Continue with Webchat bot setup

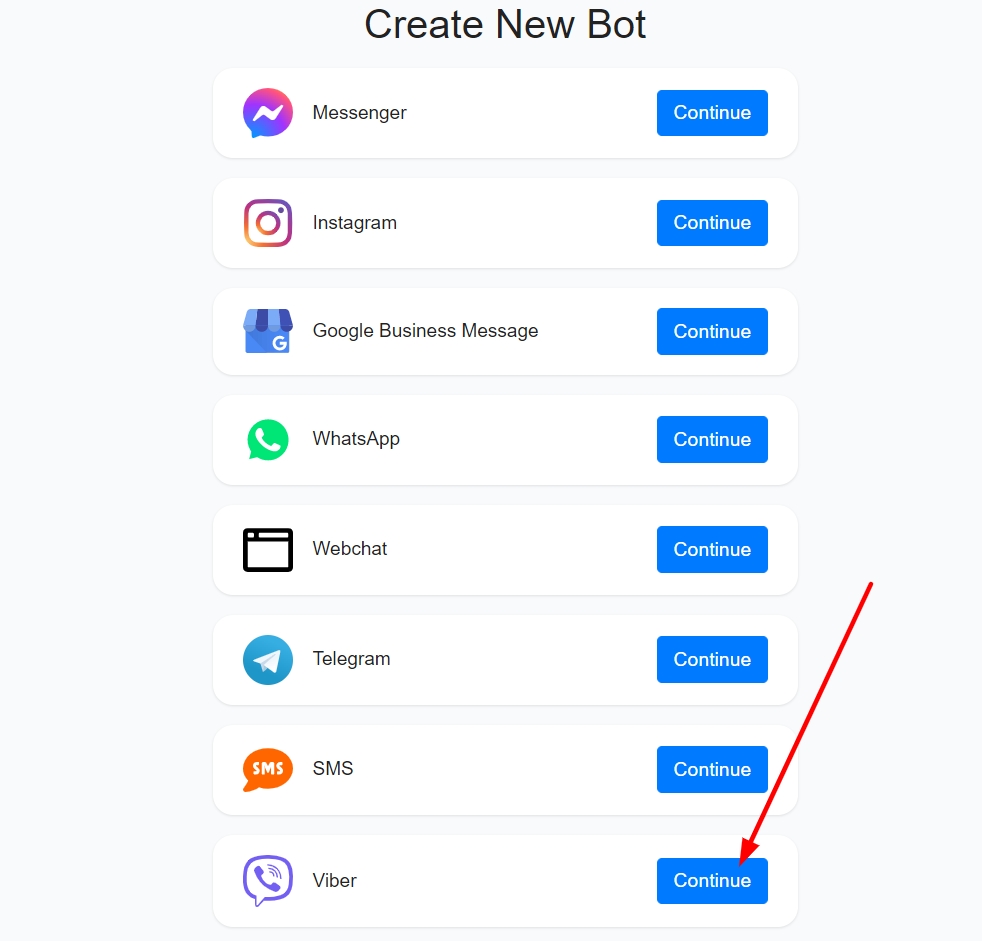point(712,550)
